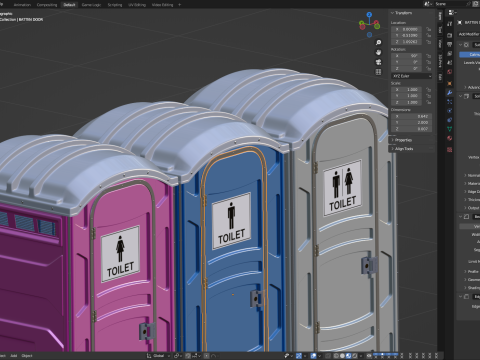The height and width of the screenshot is (360, 480).
Task: Open the Object menu in viewport header
Action: click(x=27, y=356)
